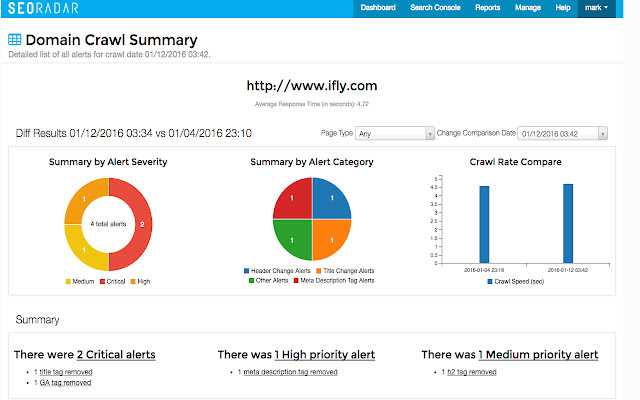
Task: Click the SEORadar logo
Action: click(43, 8)
